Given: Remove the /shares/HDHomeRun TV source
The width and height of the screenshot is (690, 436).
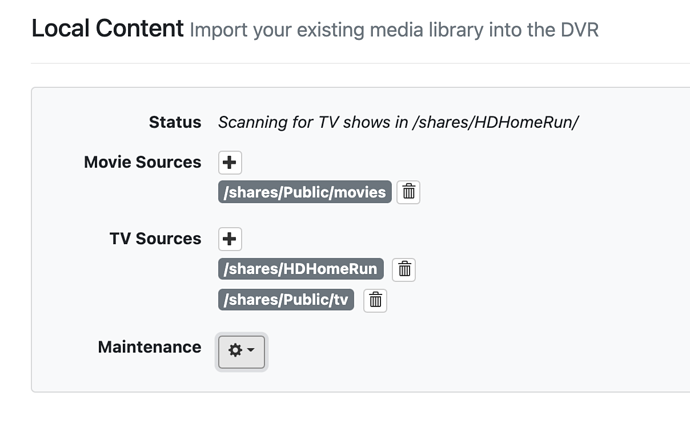Looking at the screenshot, I should (404, 269).
